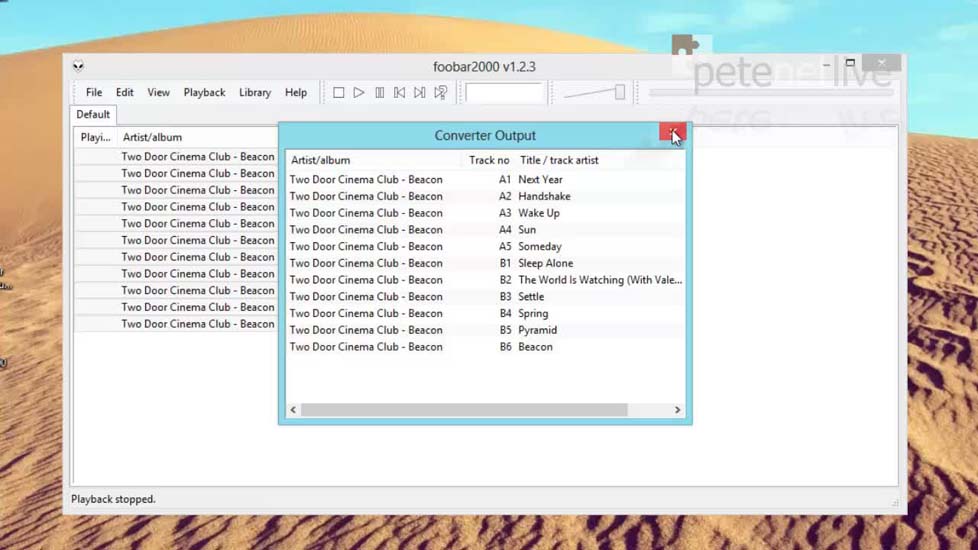The width and height of the screenshot is (978, 550).
Task: Click the horizontal scrollbar right arrow
Action: 677,410
